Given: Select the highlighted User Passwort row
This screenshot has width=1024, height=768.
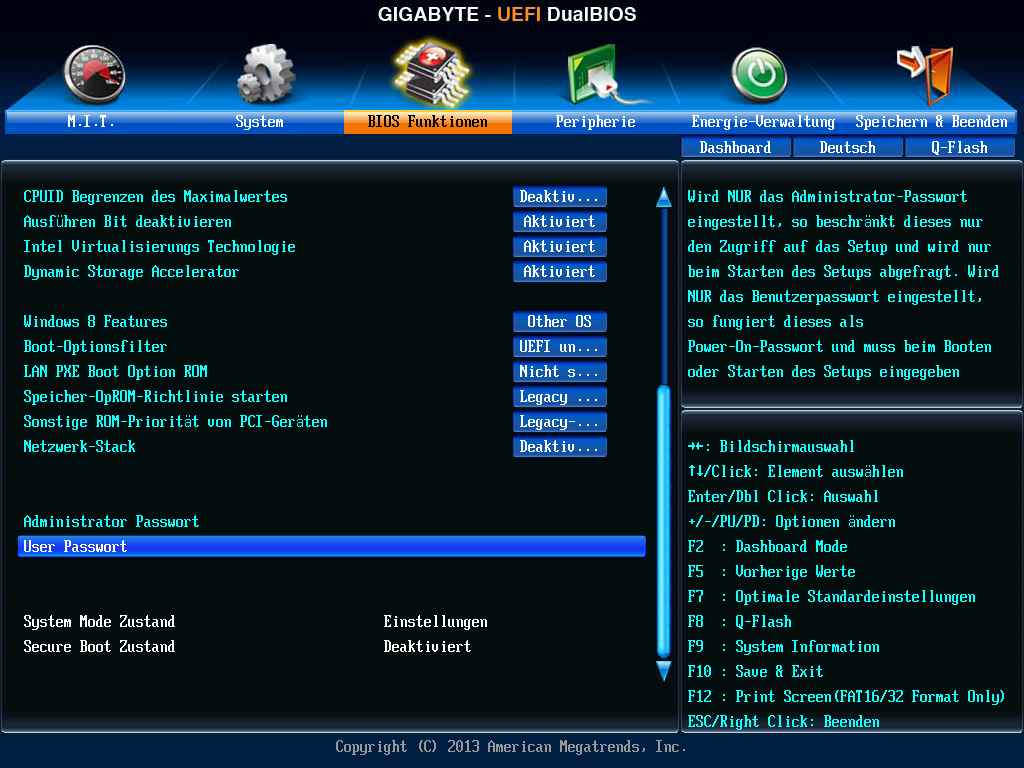Looking at the screenshot, I should [x=332, y=547].
